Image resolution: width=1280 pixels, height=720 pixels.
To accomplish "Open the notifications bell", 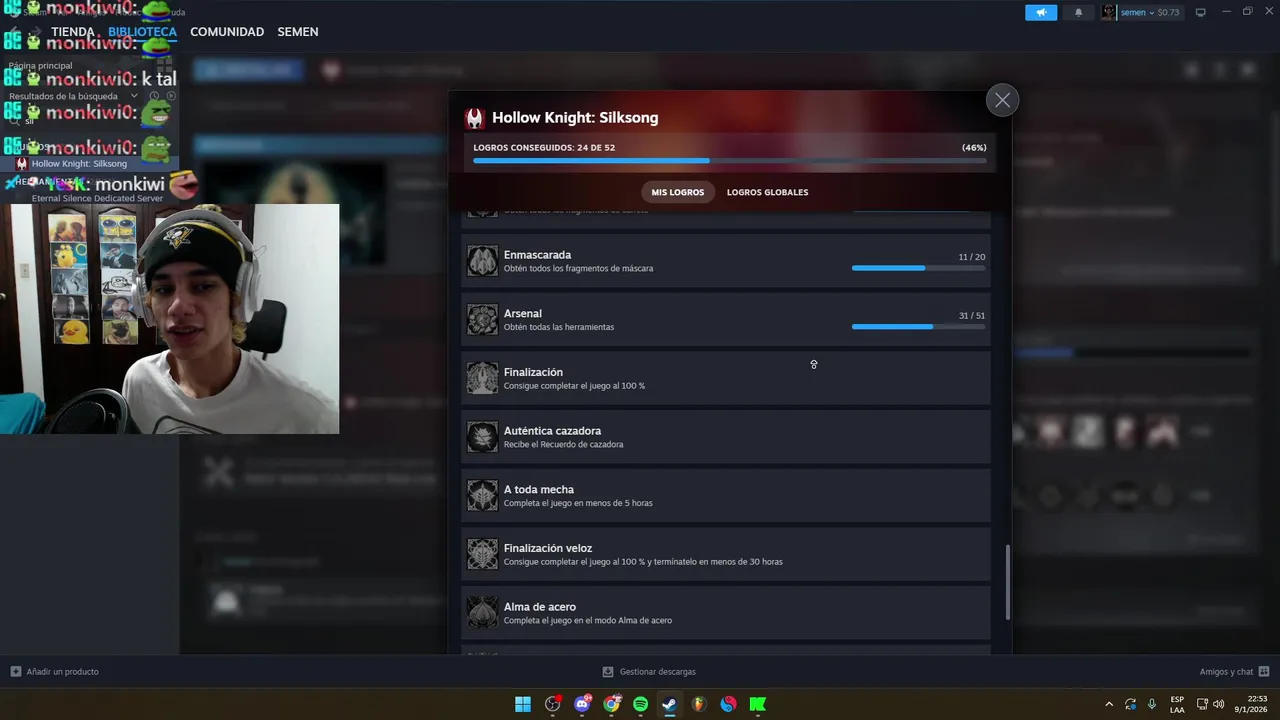I will pos(1078,12).
